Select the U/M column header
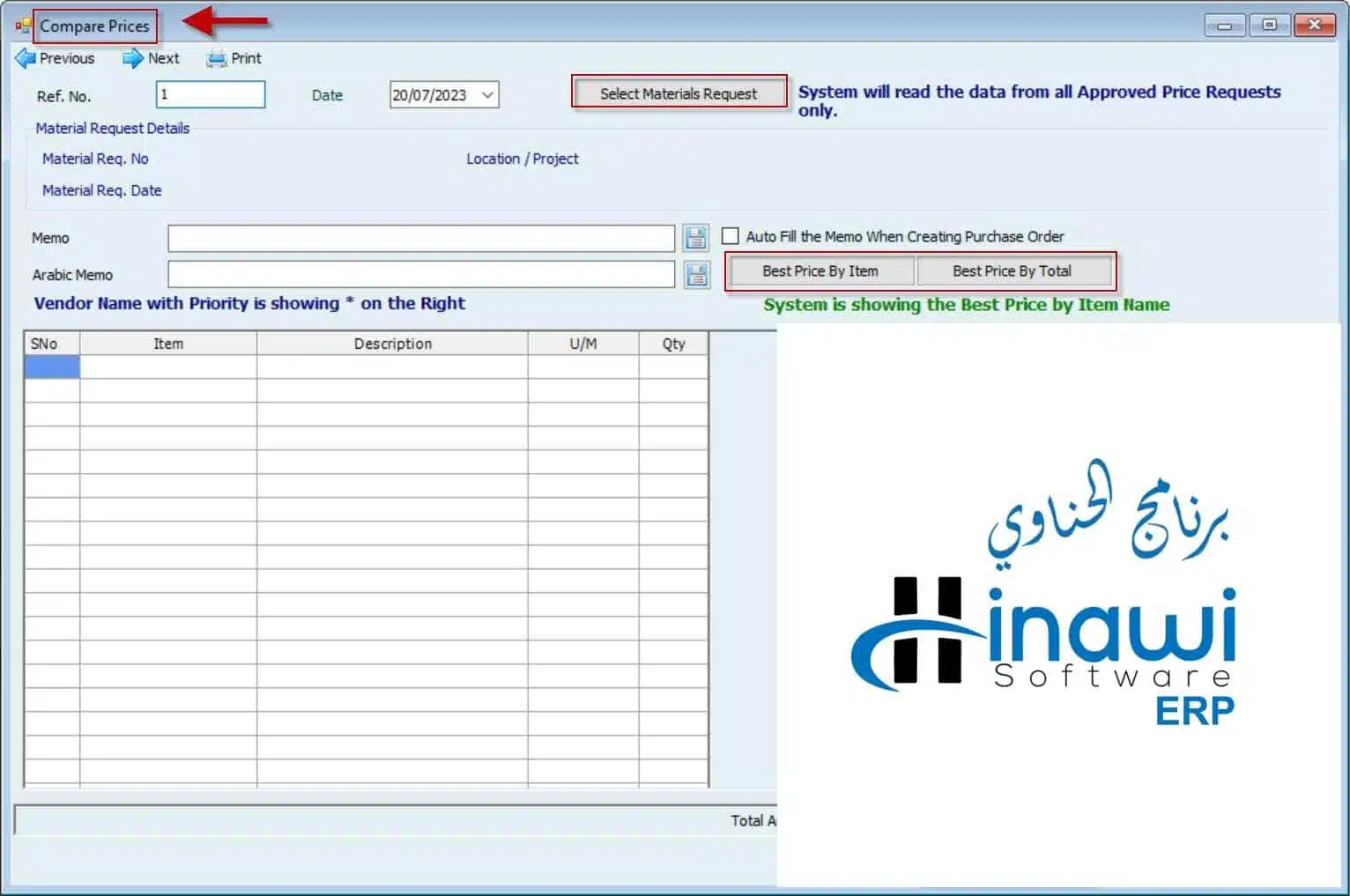The width and height of the screenshot is (1350, 896). tap(583, 344)
